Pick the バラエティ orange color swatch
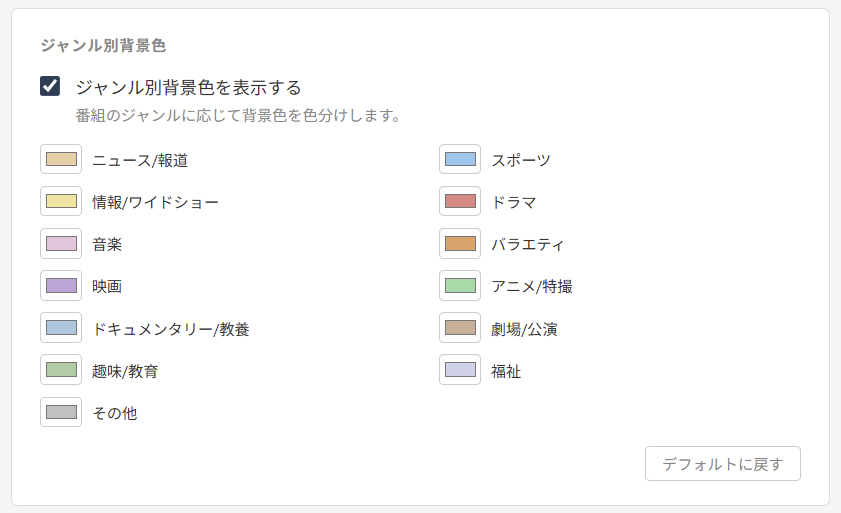Image resolution: width=841 pixels, height=513 pixels. 460,244
